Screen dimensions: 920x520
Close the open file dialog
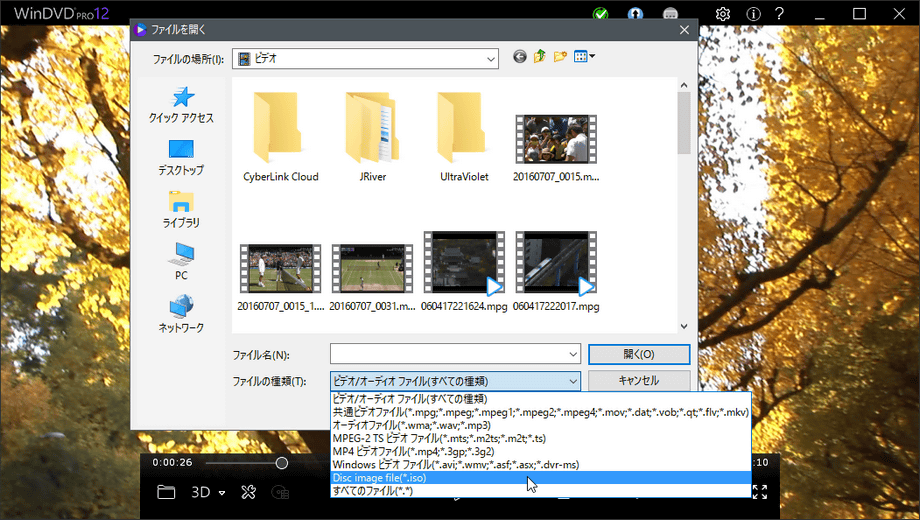pyautogui.click(x=684, y=29)
